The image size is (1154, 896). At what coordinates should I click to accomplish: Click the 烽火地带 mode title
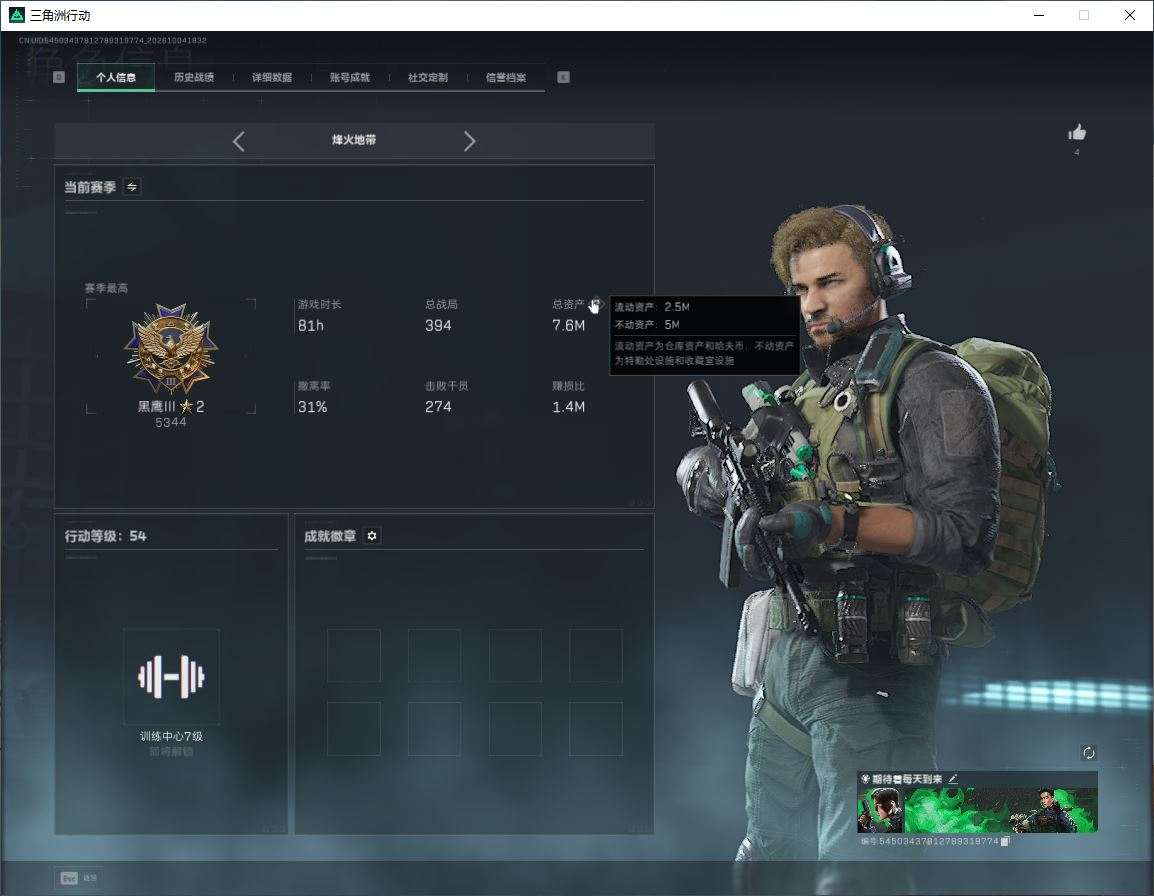point(354,140)
